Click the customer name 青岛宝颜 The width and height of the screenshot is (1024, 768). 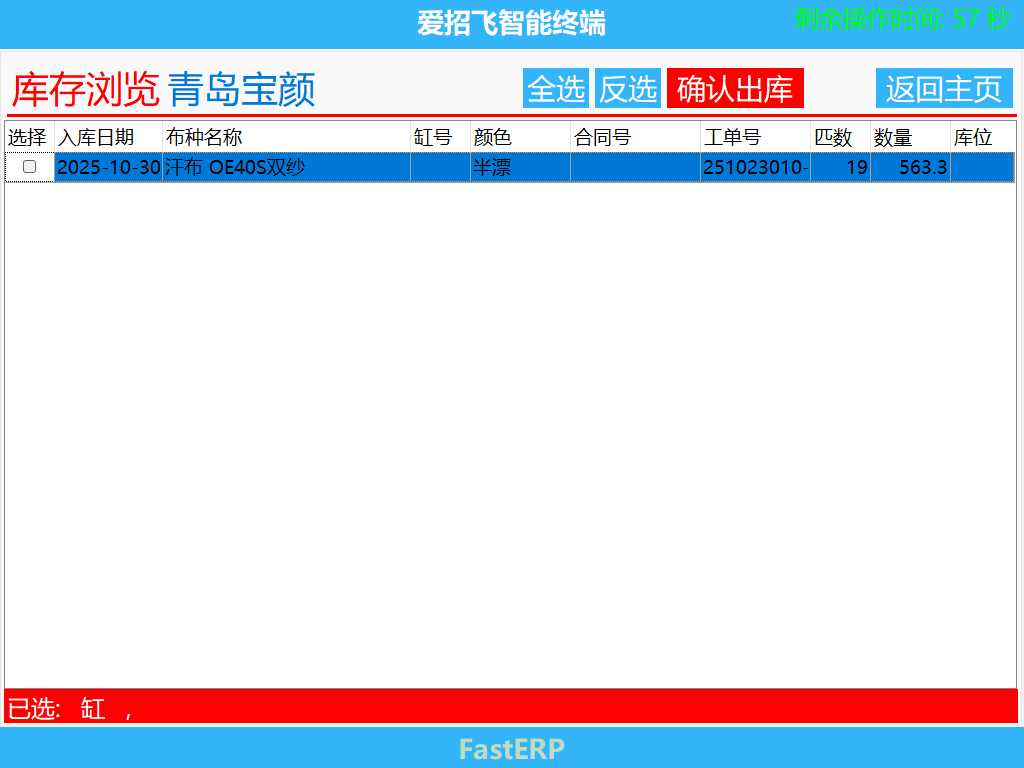click(243, 89)
